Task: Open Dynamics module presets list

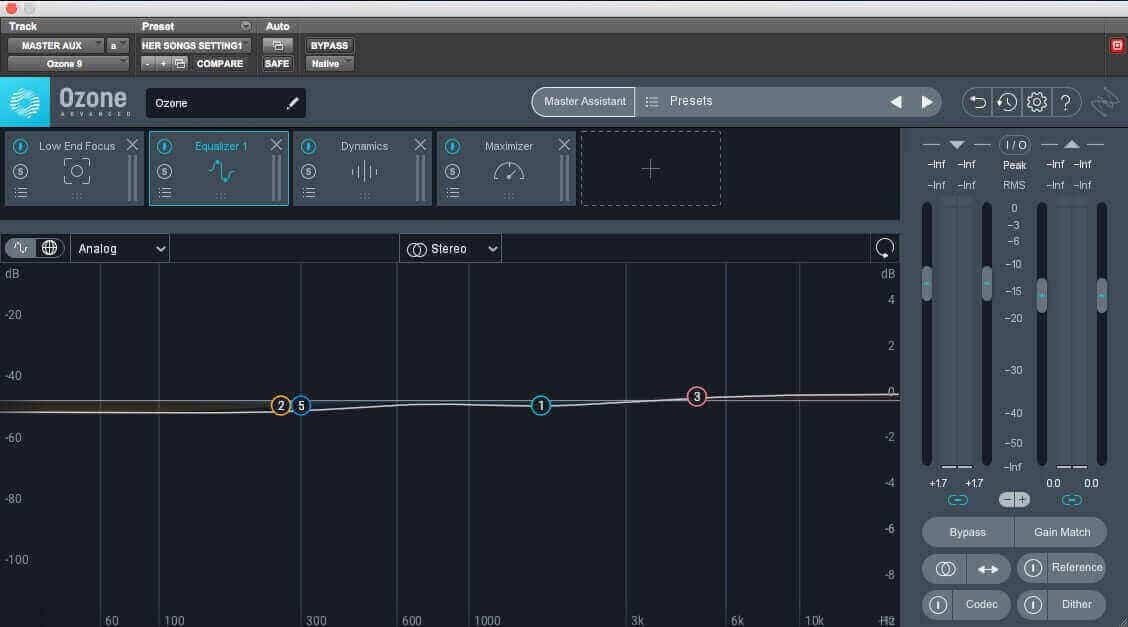Action: pos(309,193)
